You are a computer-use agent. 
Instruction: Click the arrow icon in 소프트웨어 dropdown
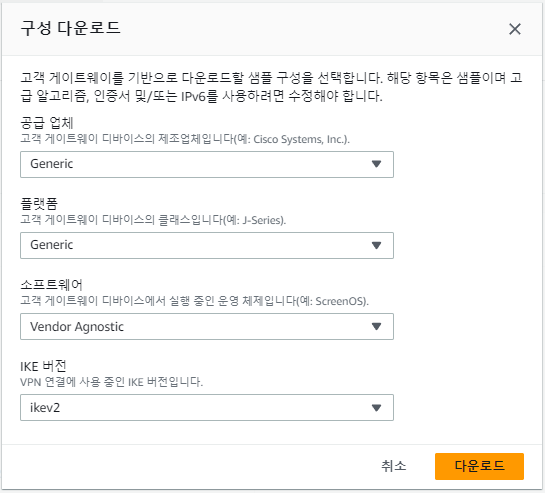pos(376,326)
